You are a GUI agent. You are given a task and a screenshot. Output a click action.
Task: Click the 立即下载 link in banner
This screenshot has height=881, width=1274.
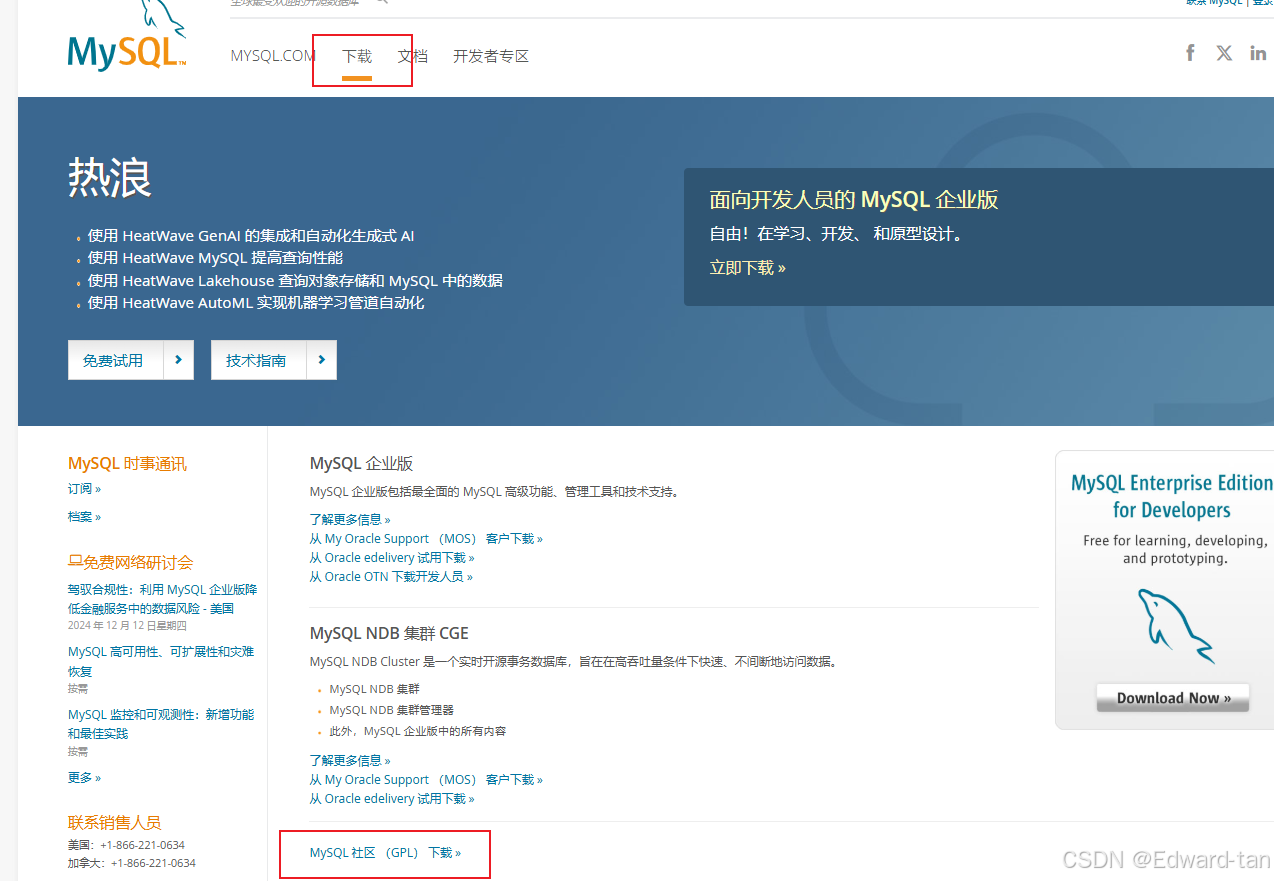point(748,268)
